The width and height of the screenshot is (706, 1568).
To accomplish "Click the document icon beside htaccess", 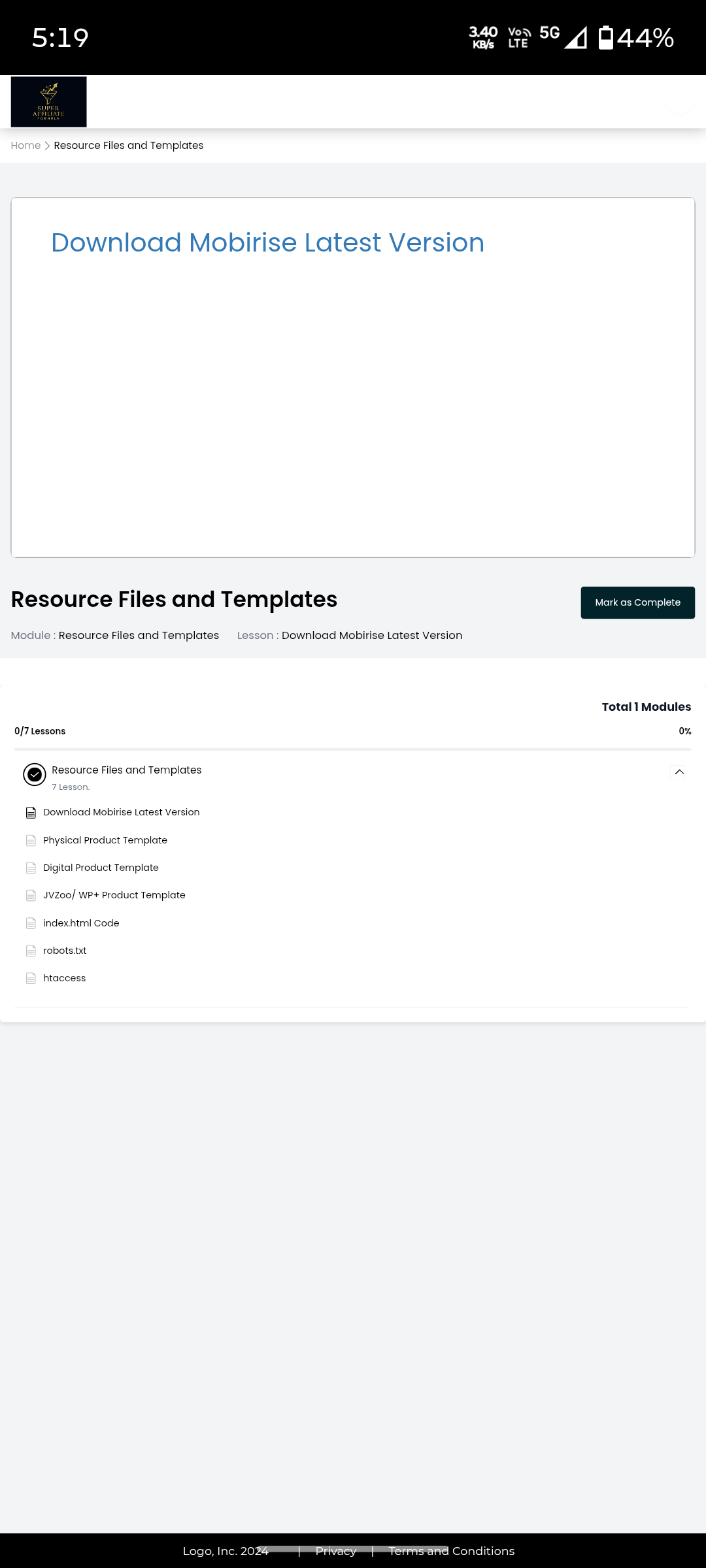I will tap(31, 979).
